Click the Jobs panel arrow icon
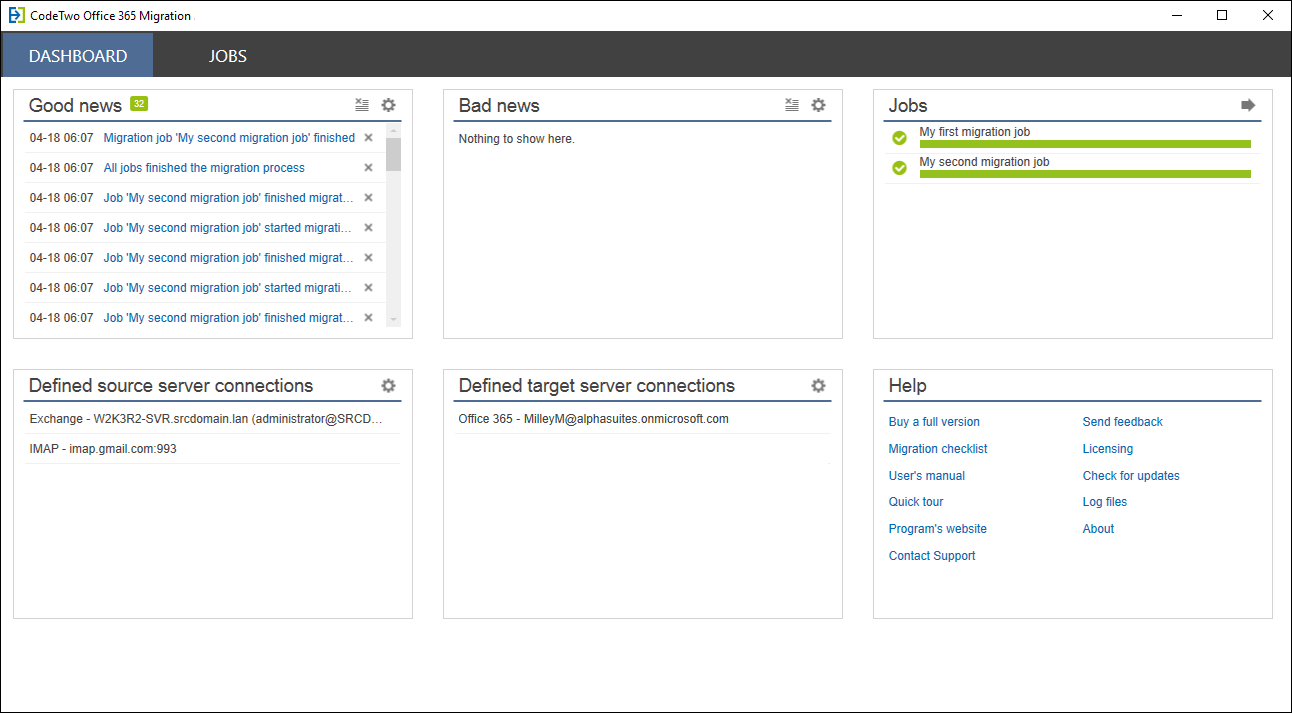Viewport: 1292px width, 713px height. click(1248, 105)
